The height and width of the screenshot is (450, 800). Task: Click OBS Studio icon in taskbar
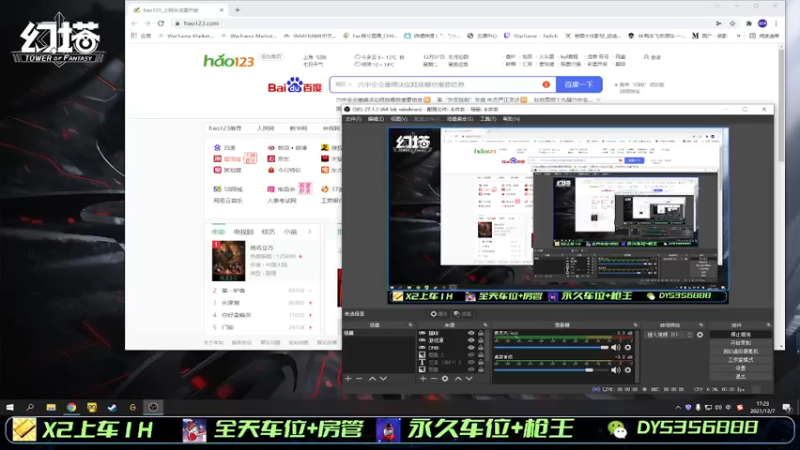coord(153,407)
